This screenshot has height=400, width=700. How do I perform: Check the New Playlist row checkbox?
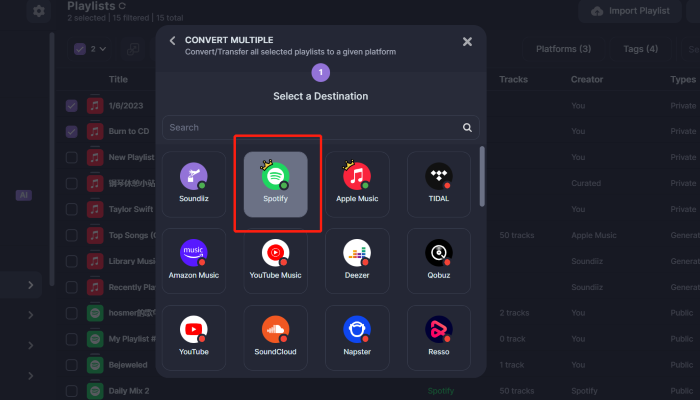[72, 157]
